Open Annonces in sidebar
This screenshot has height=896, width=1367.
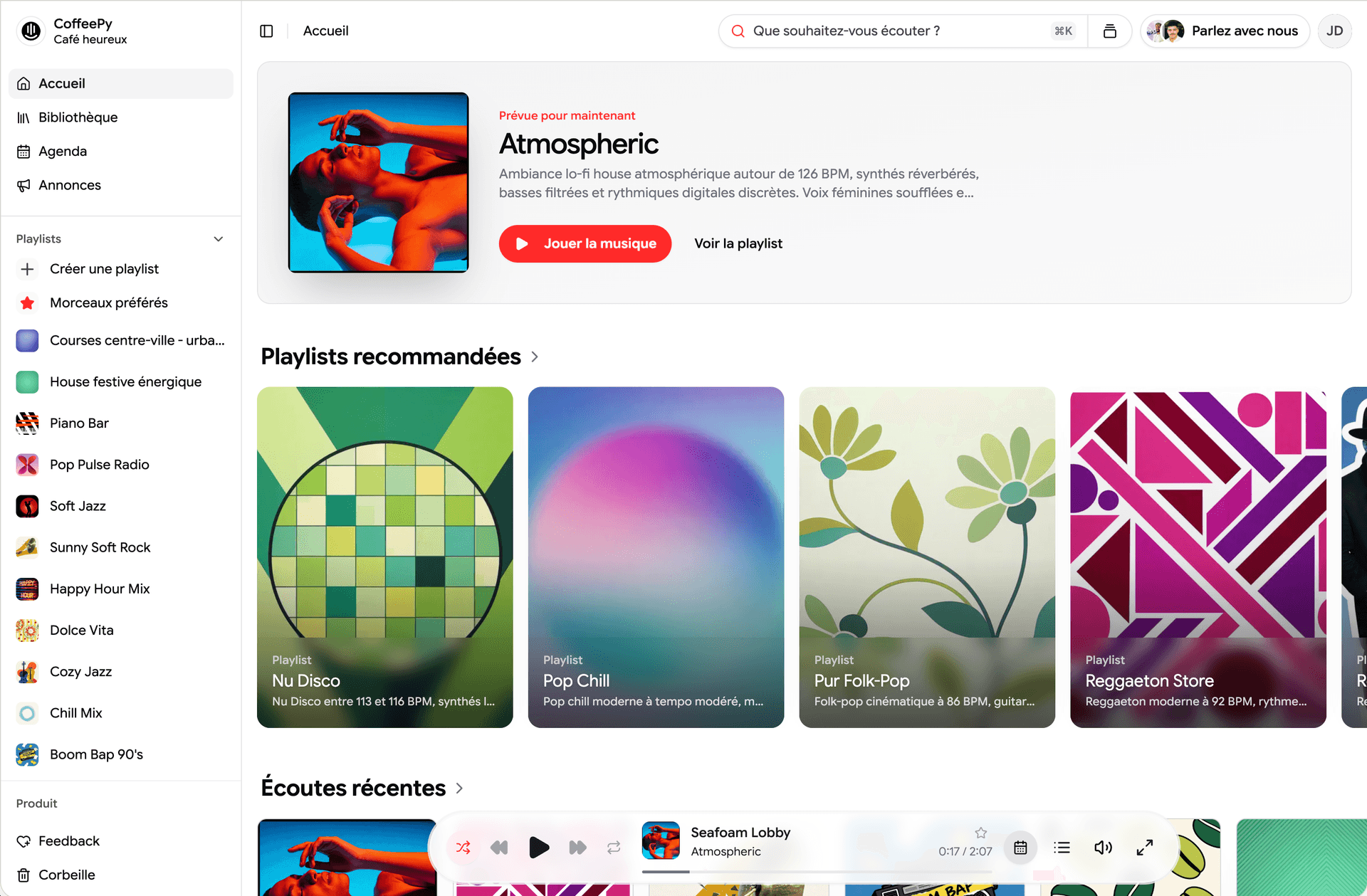coord(121,185)
